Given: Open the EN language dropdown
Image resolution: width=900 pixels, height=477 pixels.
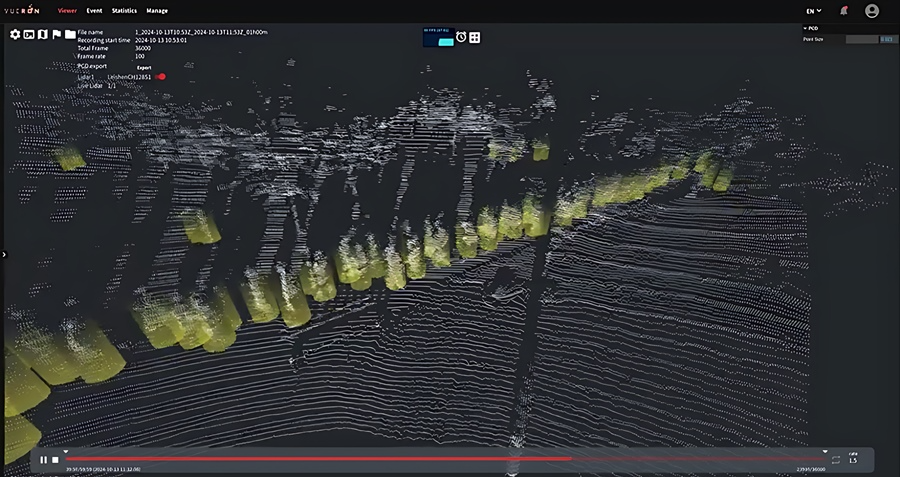Looking at the screenshot, I should pyautogui.click(x=814, y=11).
